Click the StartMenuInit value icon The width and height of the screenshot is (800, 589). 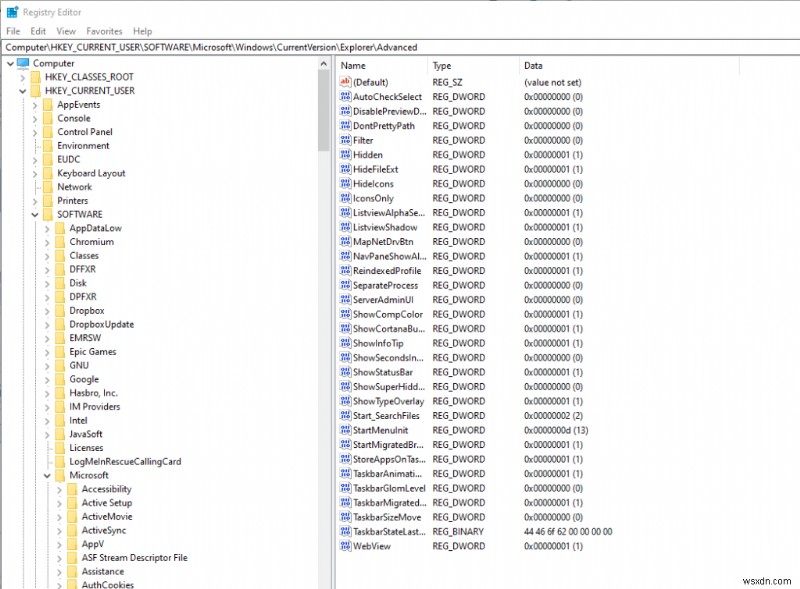345,430
